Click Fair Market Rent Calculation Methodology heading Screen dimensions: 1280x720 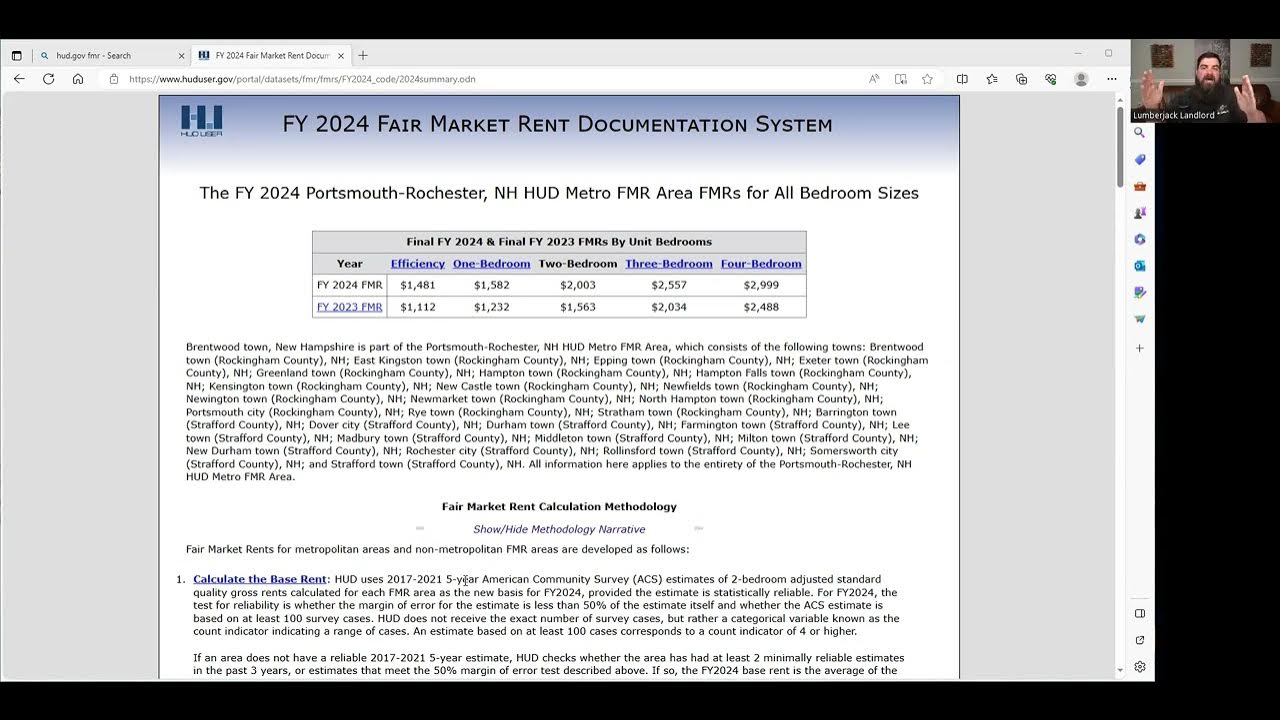pyautogui.click(x=559, y=506)
